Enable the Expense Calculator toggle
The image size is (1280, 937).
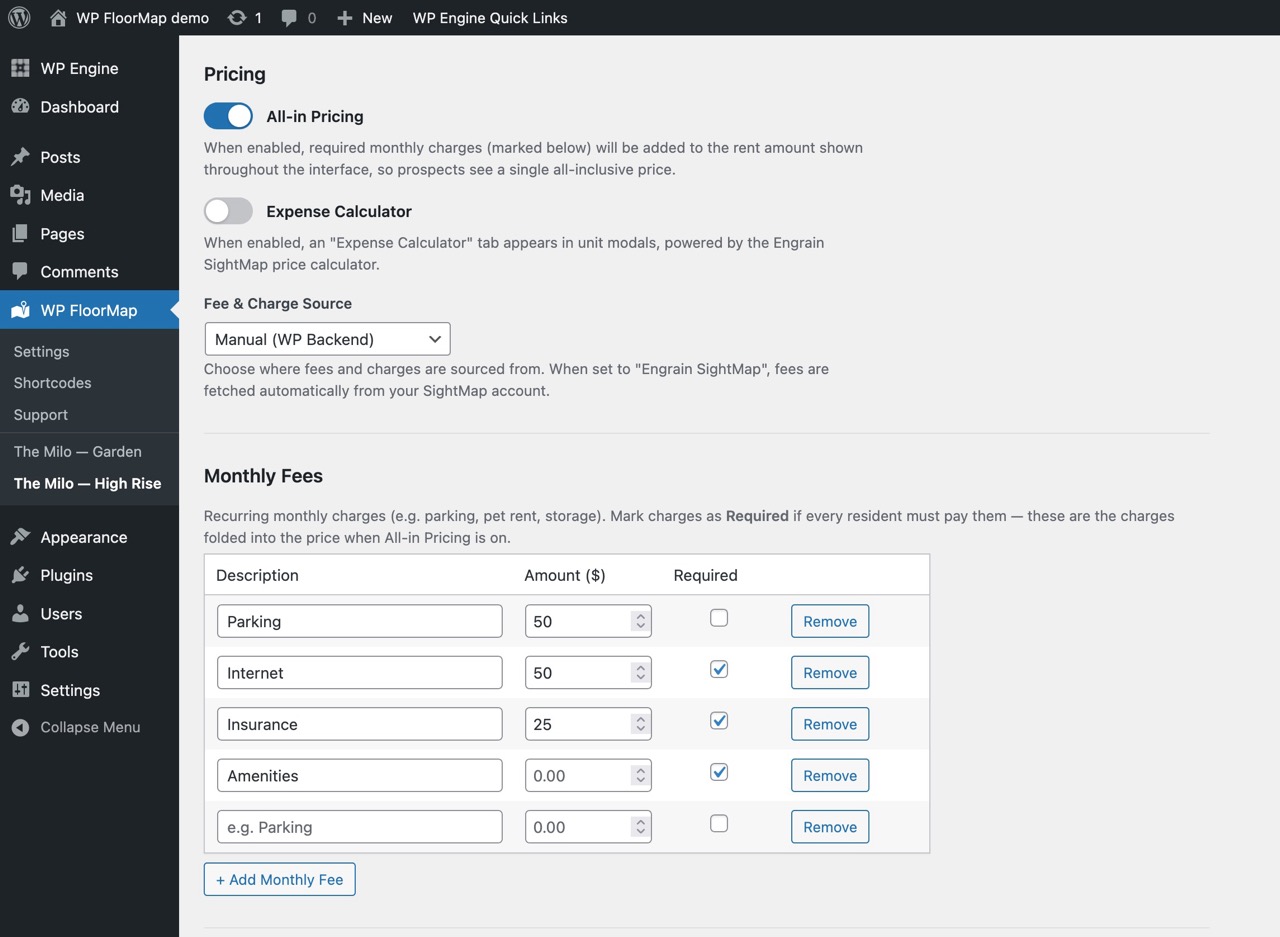point(228,211)
